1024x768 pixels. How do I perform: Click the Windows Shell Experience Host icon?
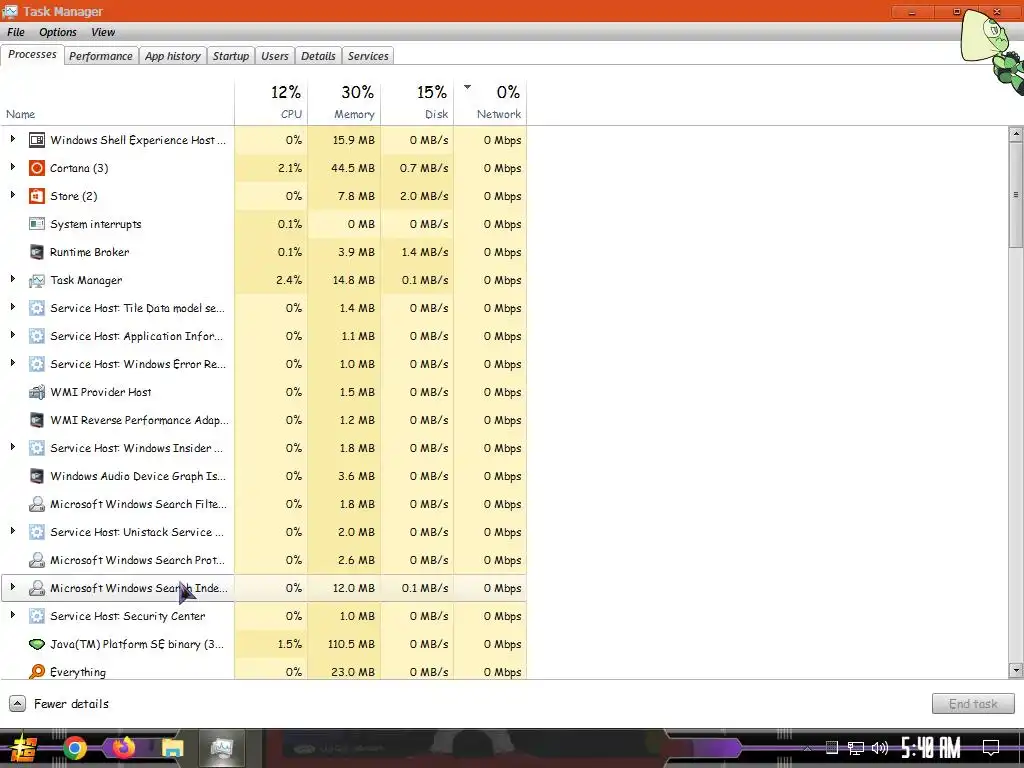tap(37, 140)
